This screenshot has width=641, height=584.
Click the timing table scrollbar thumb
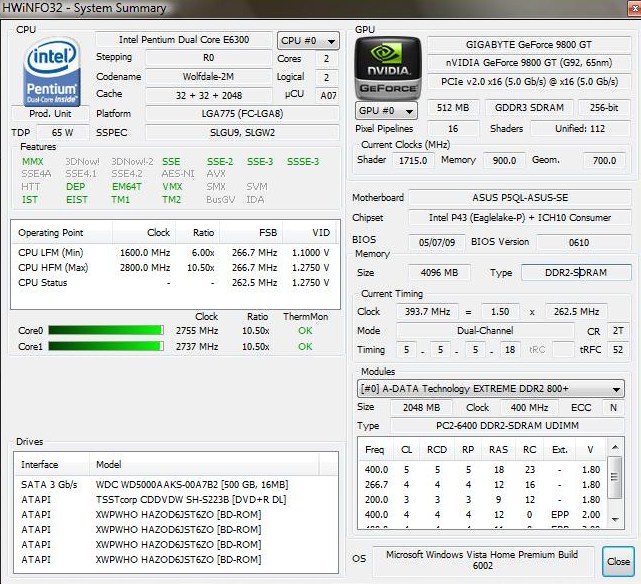point(614,477)
